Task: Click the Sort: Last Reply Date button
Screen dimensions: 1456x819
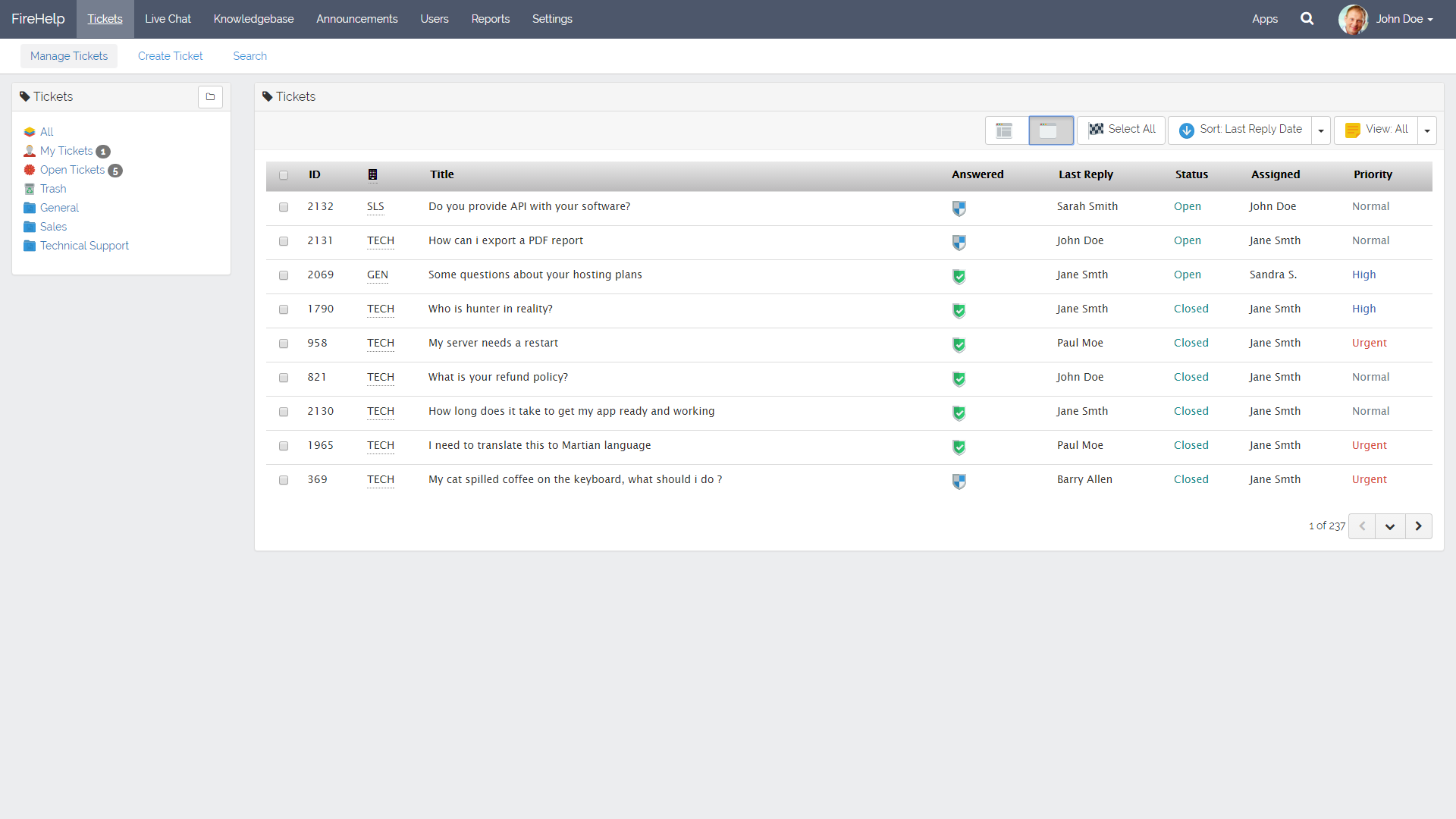Action: pyautogui.click(x=1241, y=130)
